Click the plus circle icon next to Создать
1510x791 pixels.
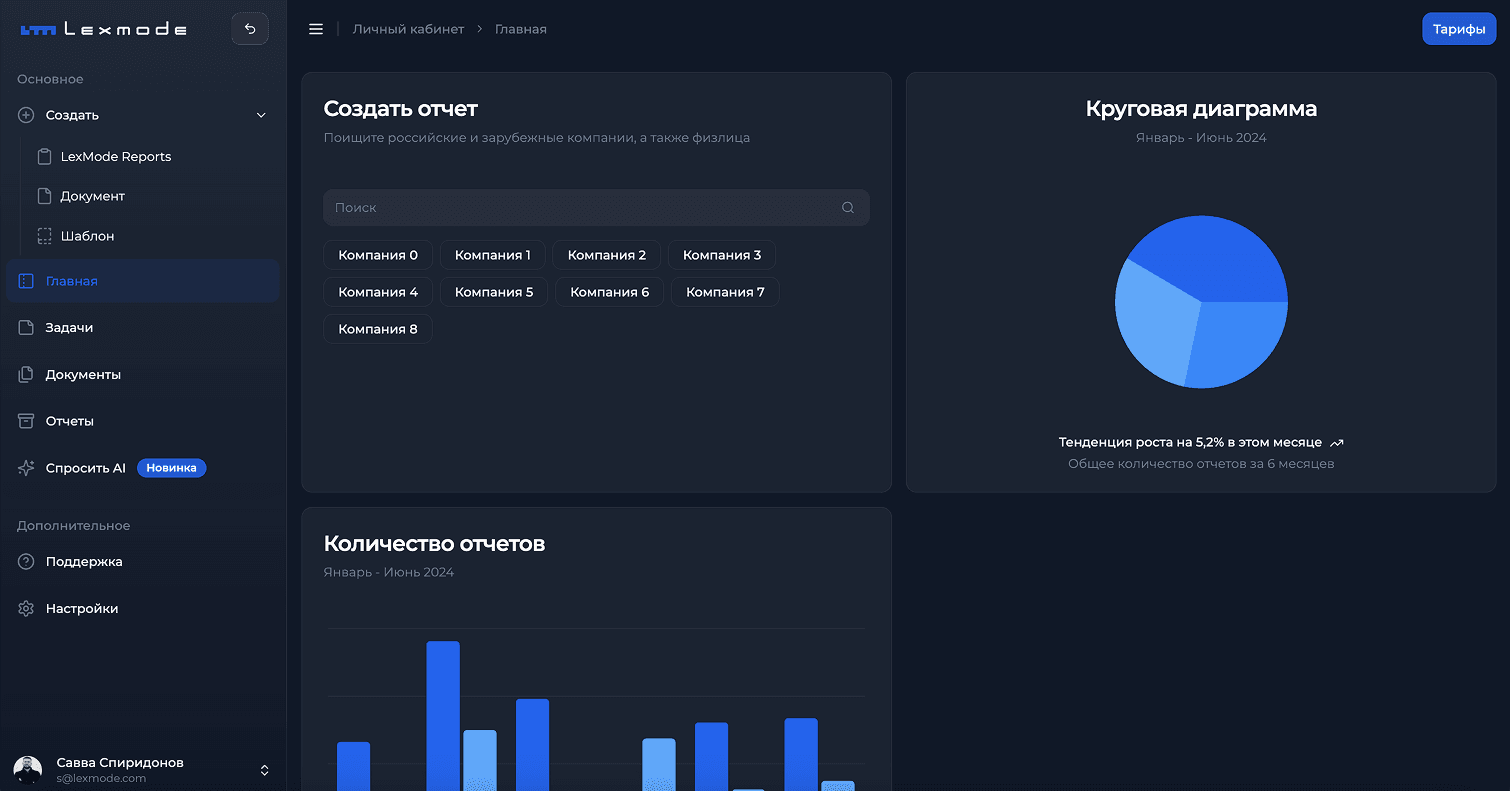[x=26, y=115]
